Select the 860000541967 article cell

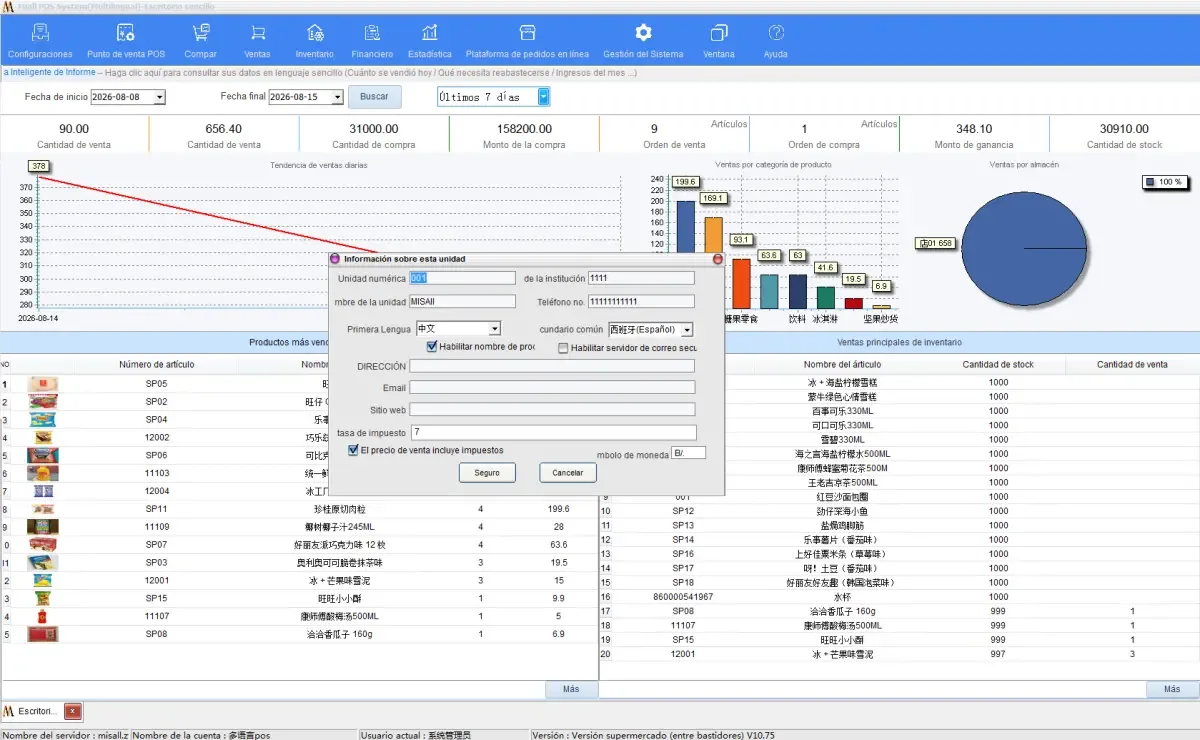pyautogui.click(x=683, y=597)
